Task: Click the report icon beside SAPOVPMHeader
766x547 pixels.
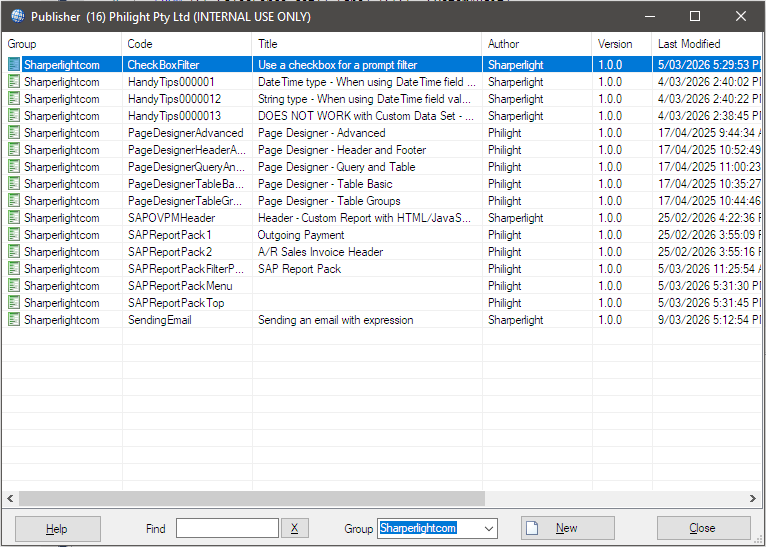Action: 14,218
